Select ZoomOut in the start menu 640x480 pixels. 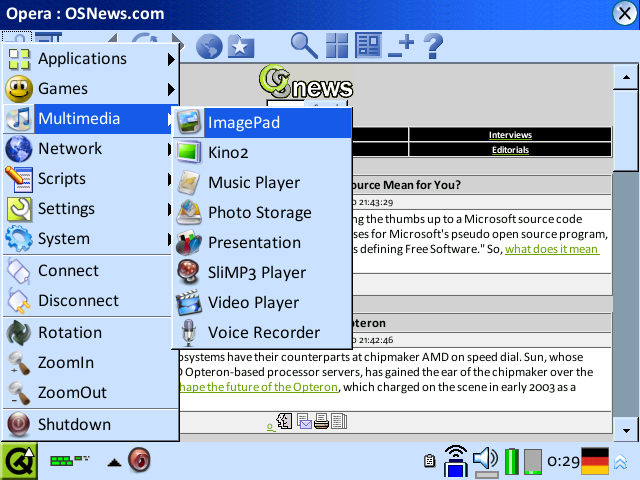tap(91, 393)
